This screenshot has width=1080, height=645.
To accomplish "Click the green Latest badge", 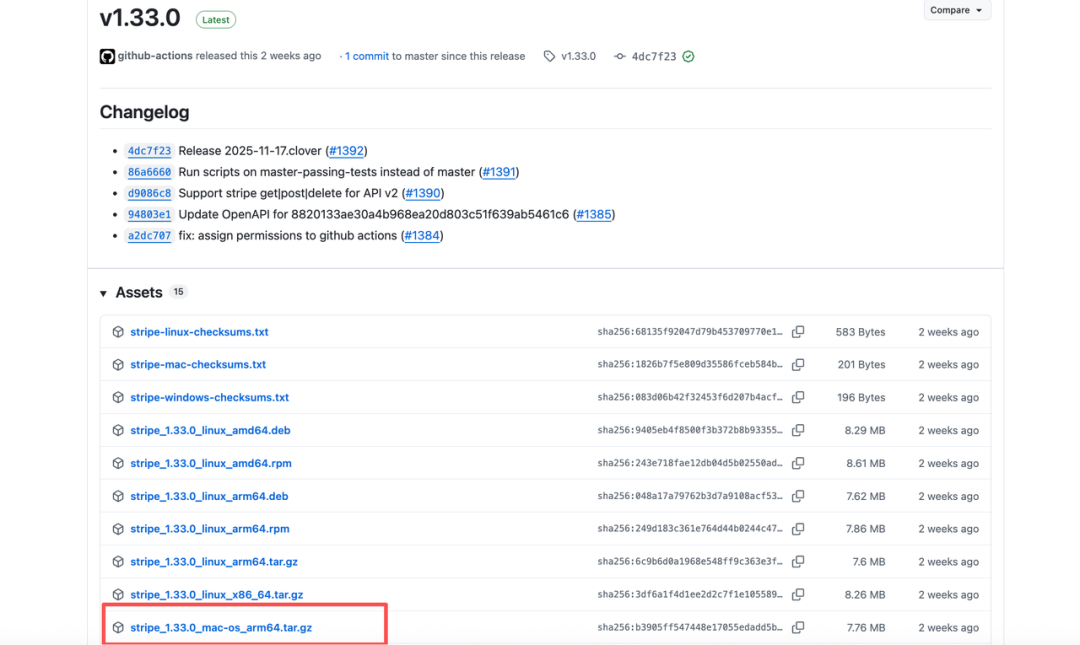I will pyautogui.click(x=216, y=20).
